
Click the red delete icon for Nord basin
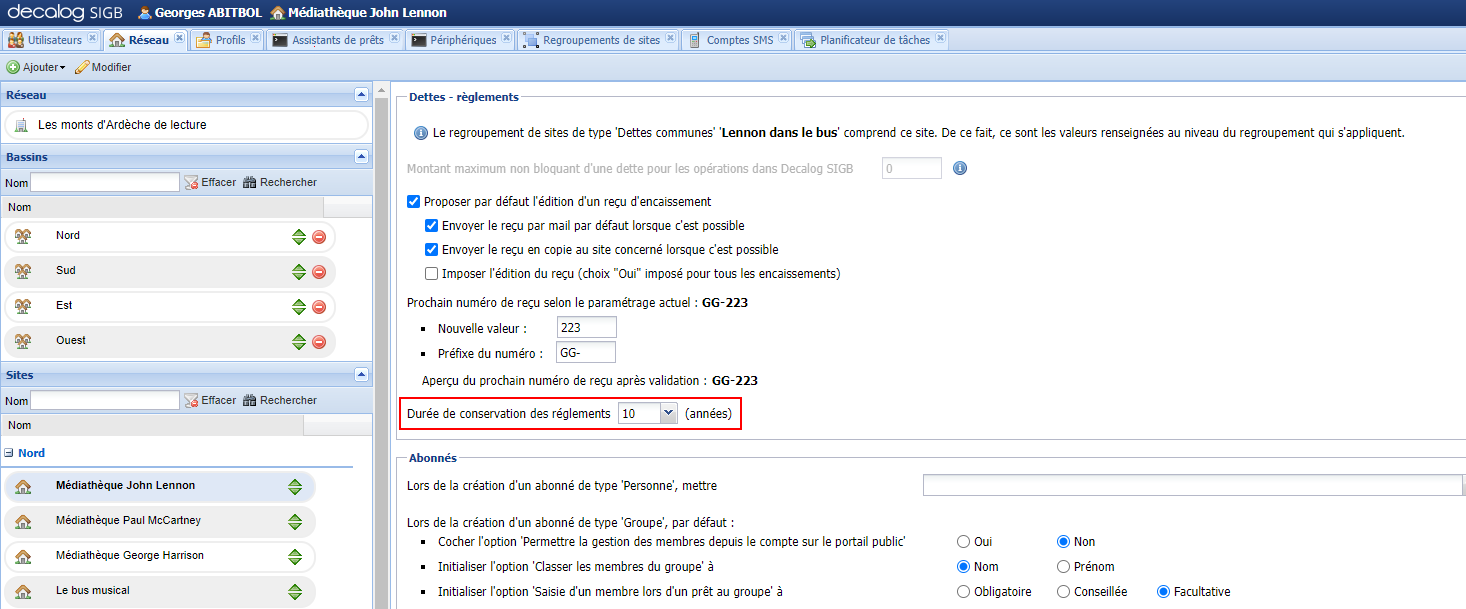click(319, 237)
